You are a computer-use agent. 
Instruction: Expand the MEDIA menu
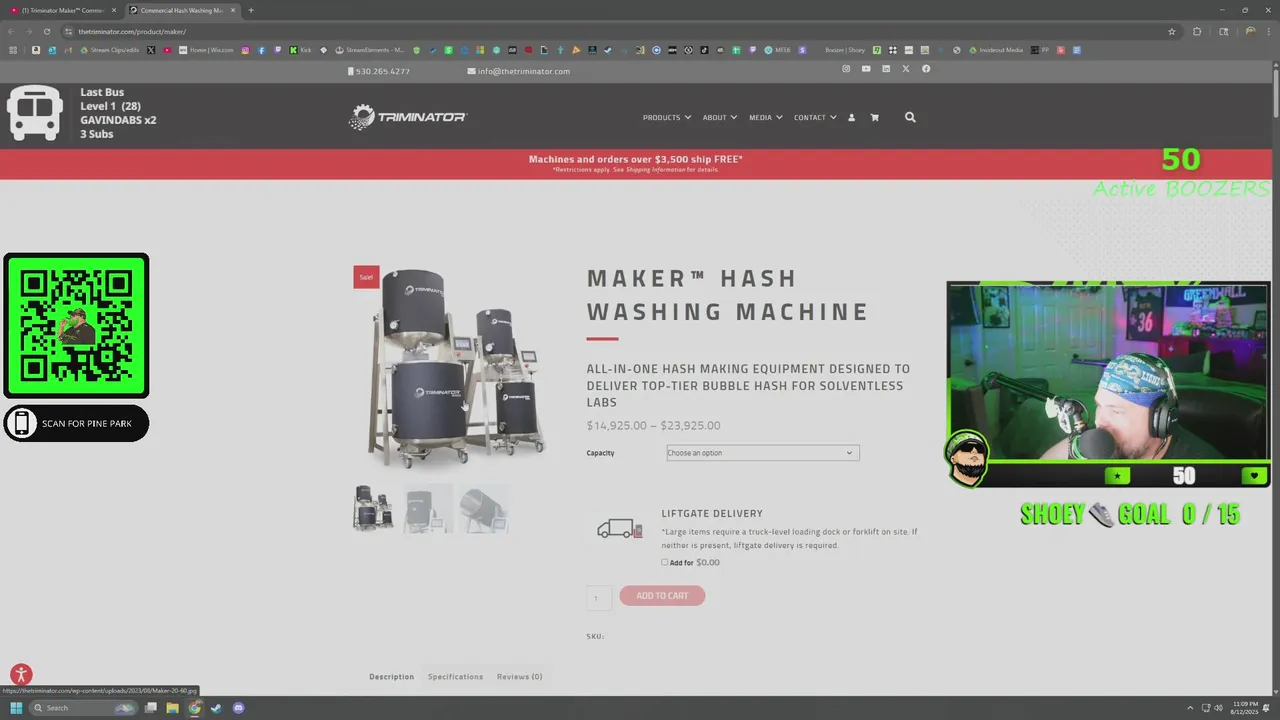(765, 117)
